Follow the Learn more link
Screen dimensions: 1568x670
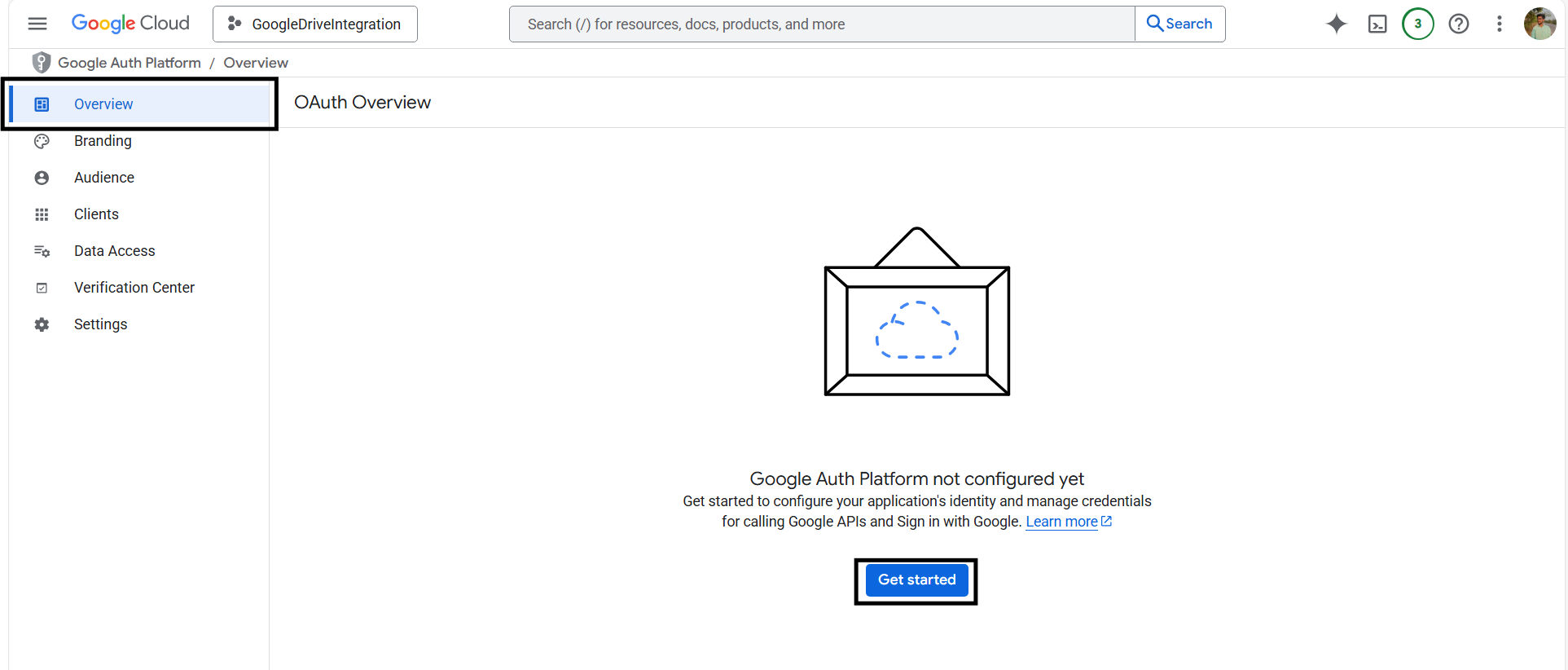click(x=1061, y=522)
